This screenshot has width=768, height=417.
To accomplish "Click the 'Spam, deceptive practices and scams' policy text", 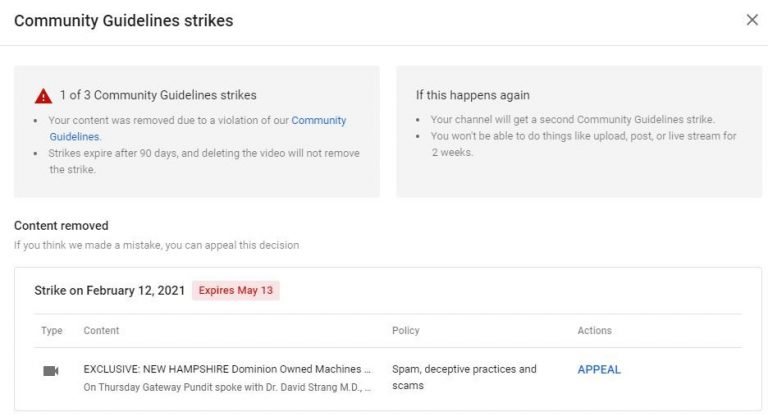I will coord(464,377).
